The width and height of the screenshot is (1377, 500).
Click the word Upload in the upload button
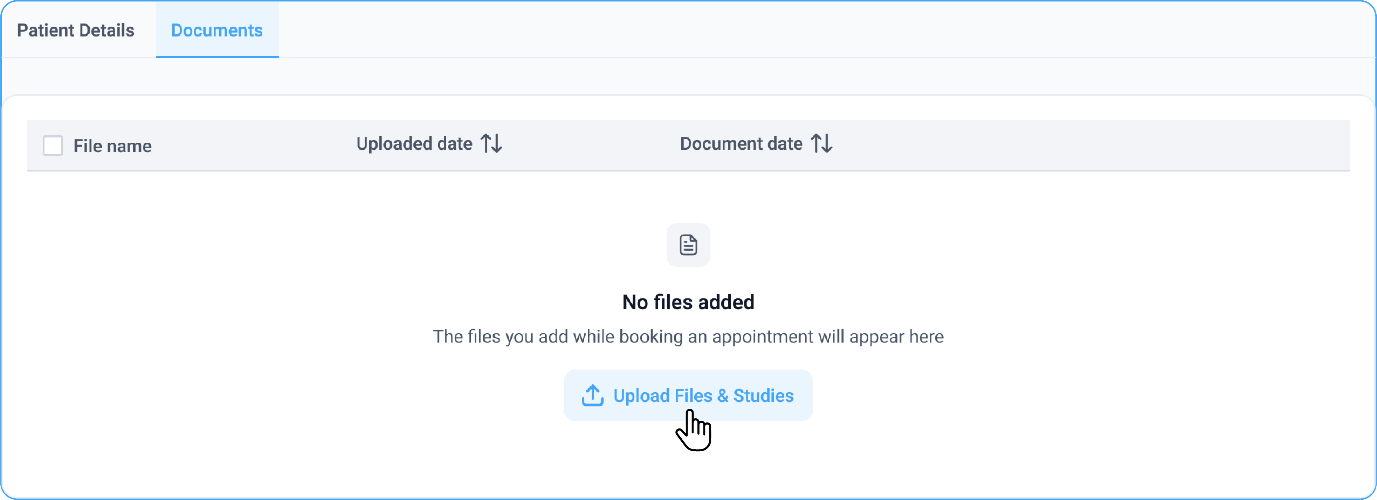pos(641,396)
